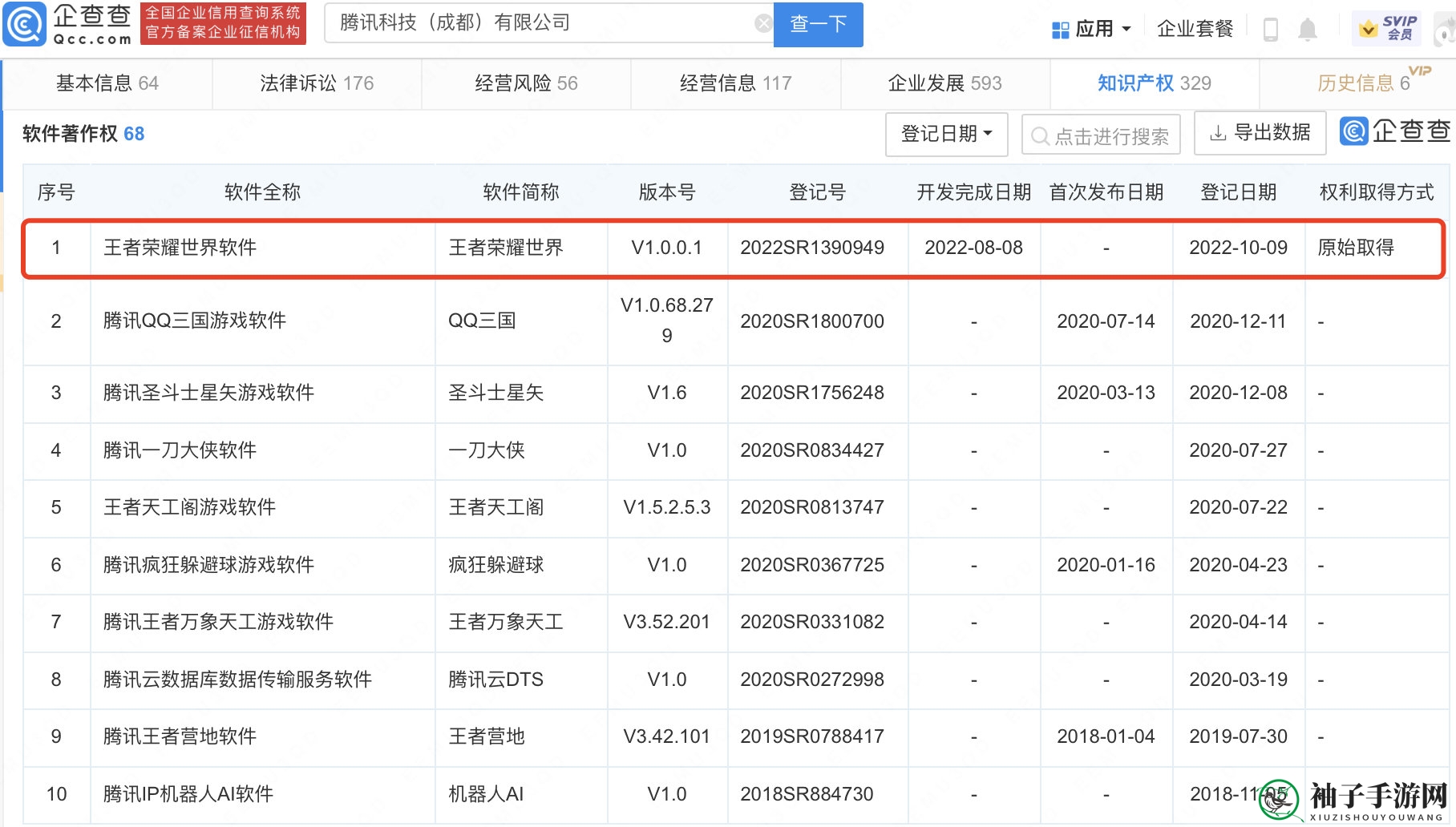This screenshot has height=827, width=1456.
Task: Click the export download icon
Action: (x=1218, y=133)
